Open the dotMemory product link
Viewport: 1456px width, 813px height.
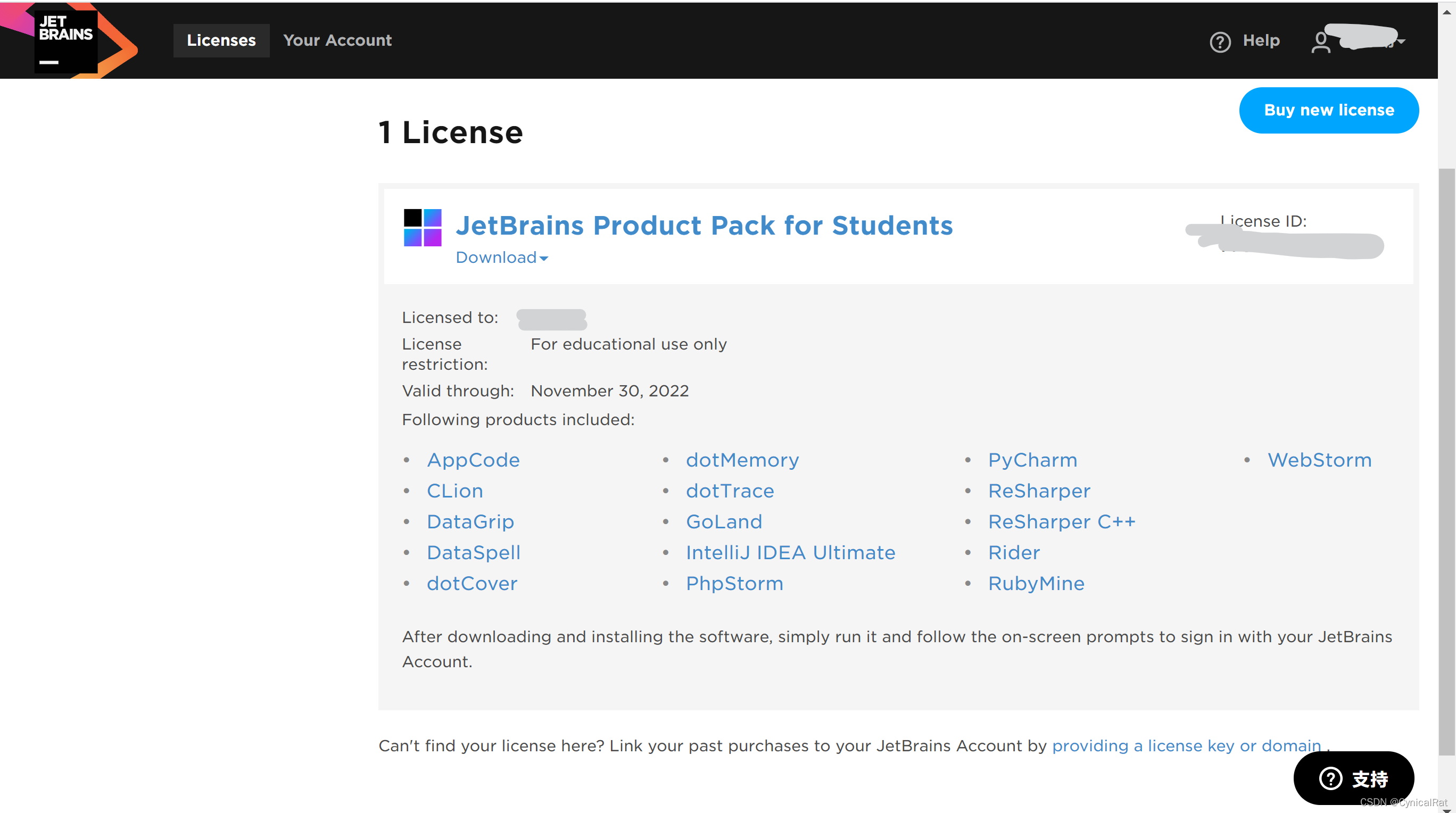coord(742,460)
